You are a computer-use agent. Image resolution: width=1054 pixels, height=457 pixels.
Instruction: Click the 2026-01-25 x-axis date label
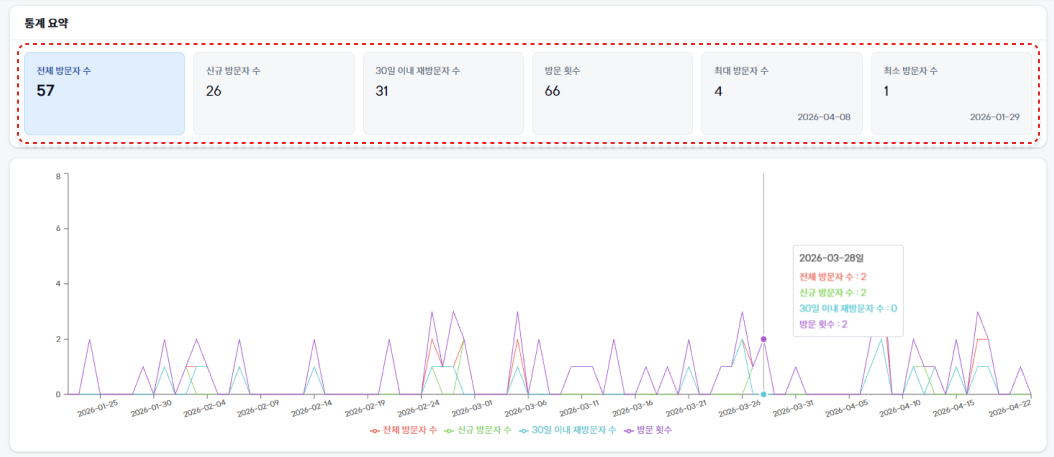(x=99, y=410)
